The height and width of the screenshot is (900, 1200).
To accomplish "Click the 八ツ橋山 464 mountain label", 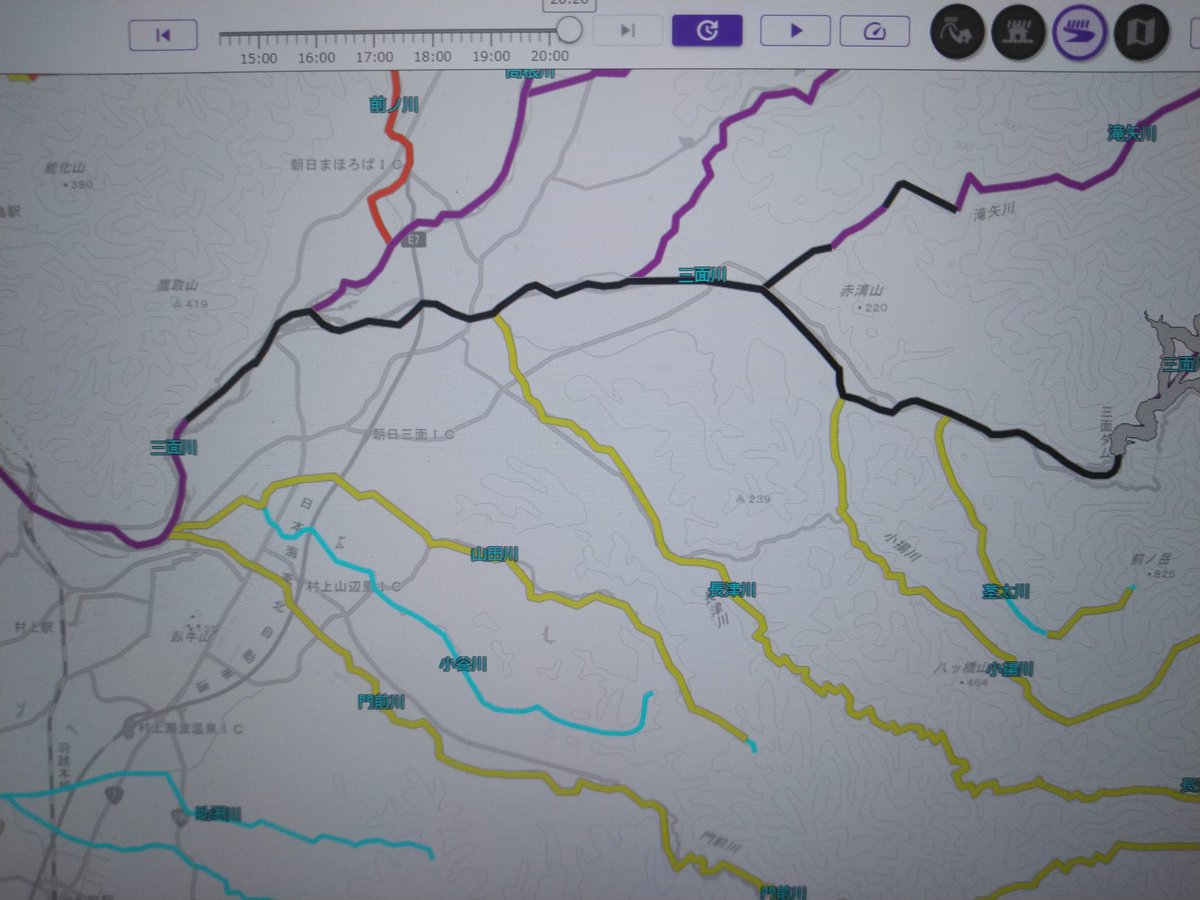I will (960, 674).
